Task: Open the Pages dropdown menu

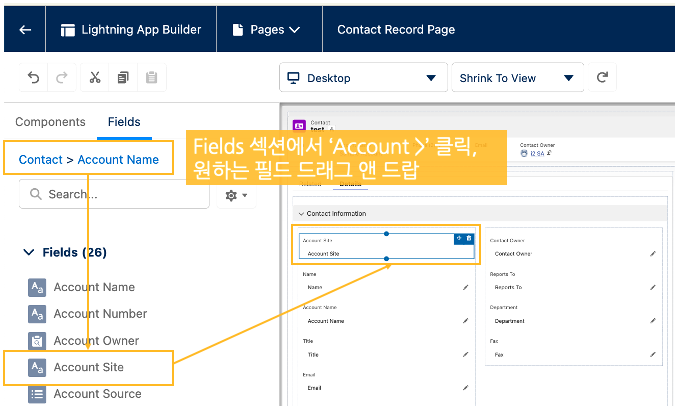Action: [266, 30]
